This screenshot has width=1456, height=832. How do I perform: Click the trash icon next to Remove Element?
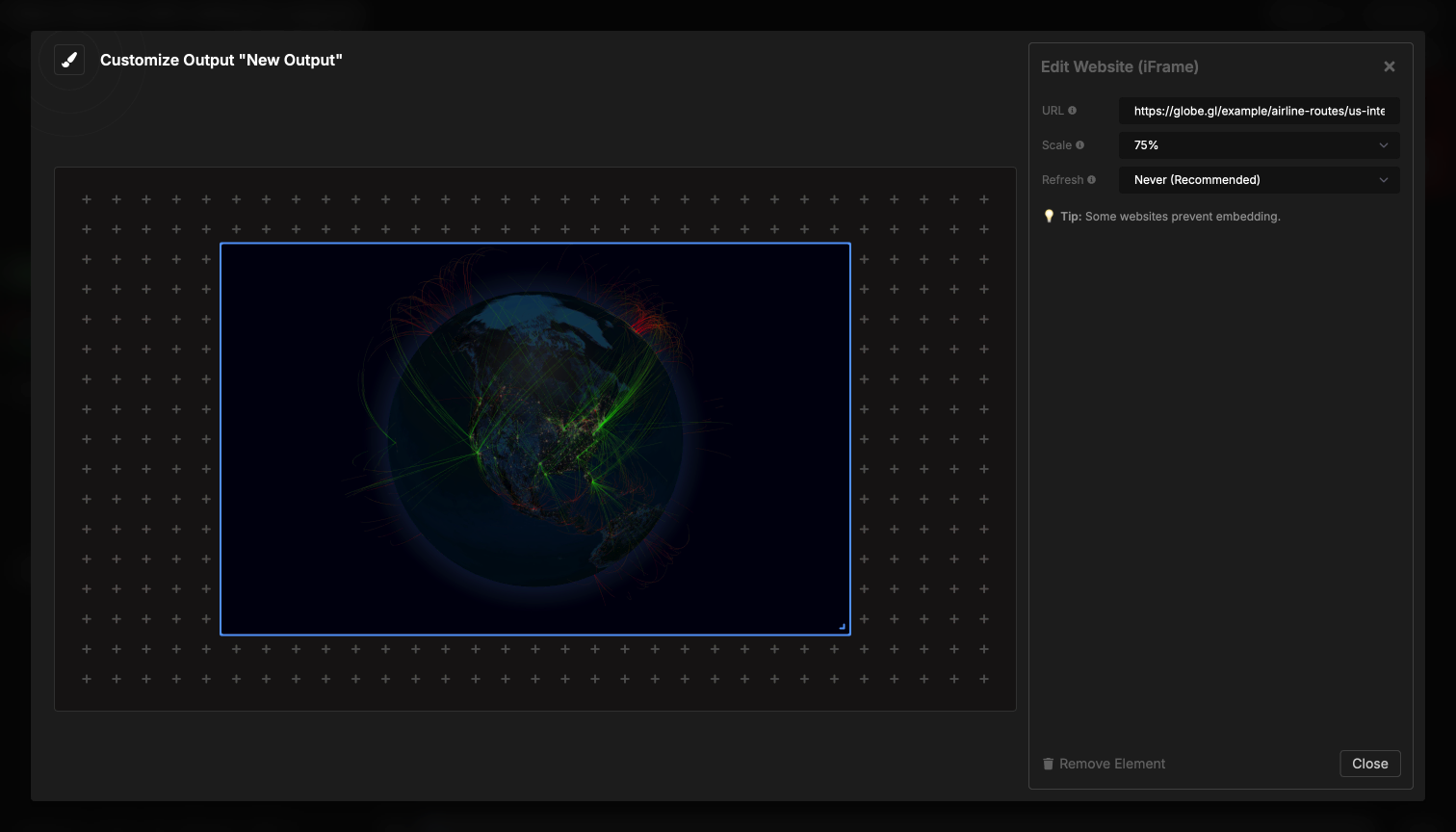(1049, 764)
